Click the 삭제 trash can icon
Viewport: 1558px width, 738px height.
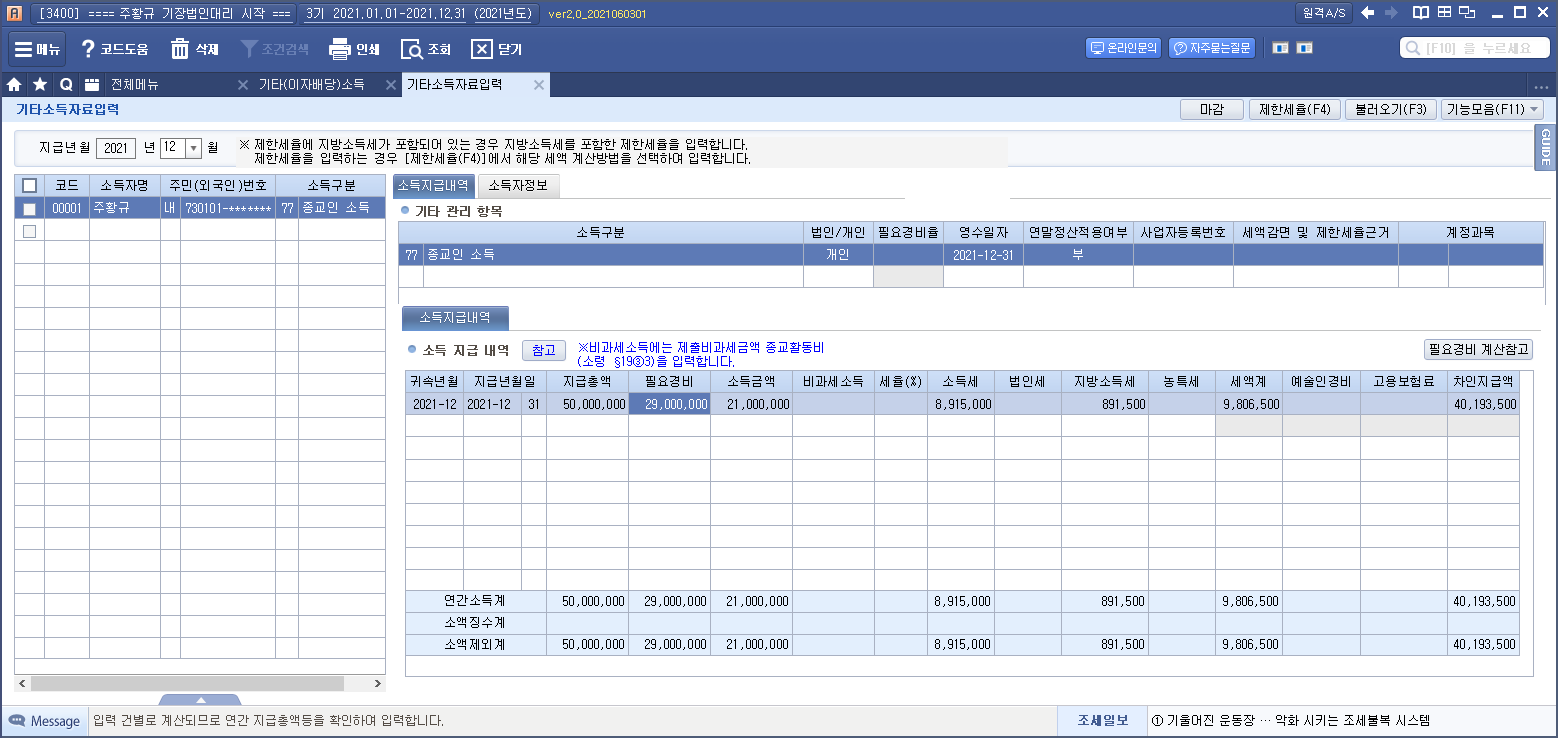pyautogui.click(x=180, y=49)
